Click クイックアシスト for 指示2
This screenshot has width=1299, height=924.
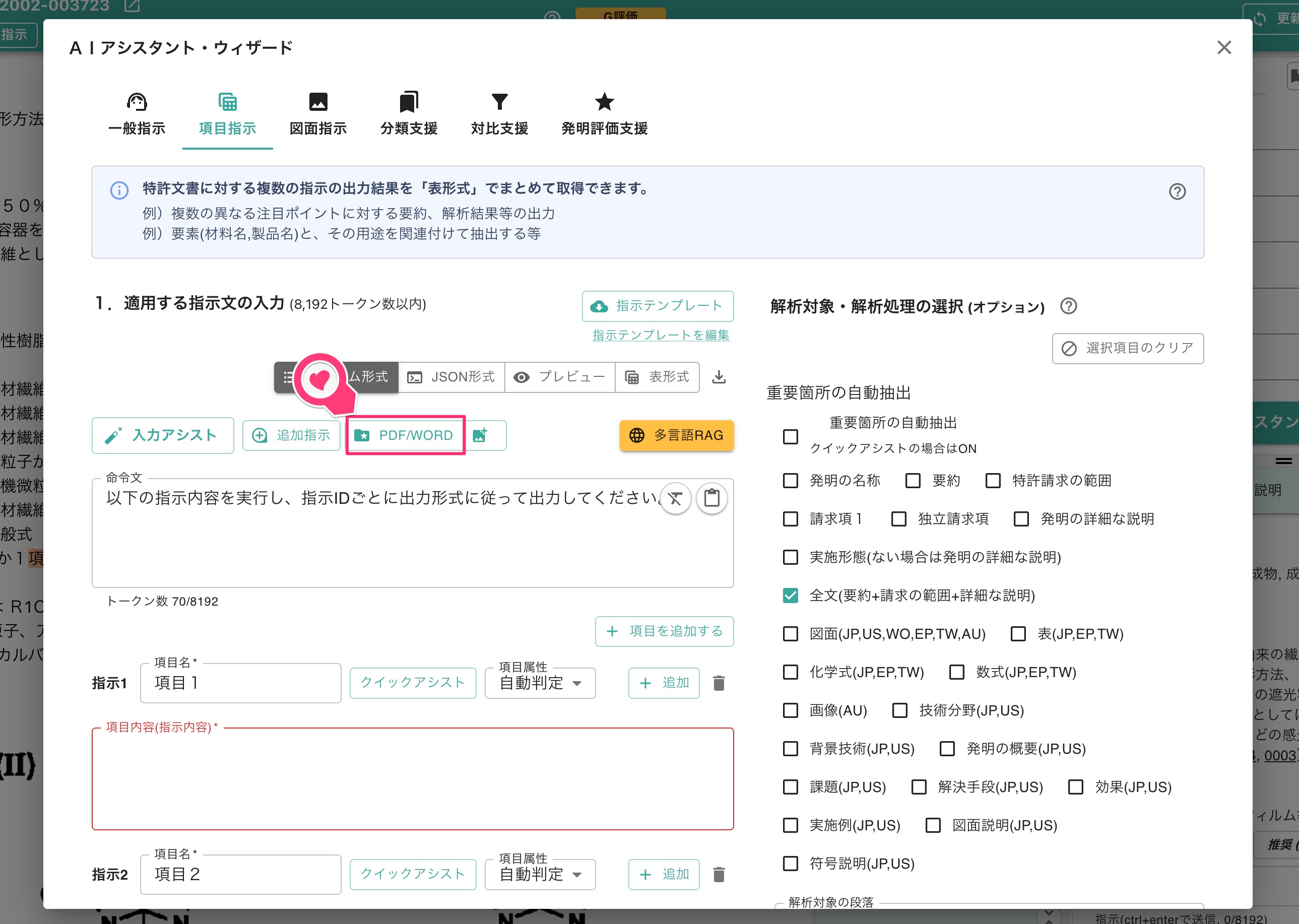point(413,875)
